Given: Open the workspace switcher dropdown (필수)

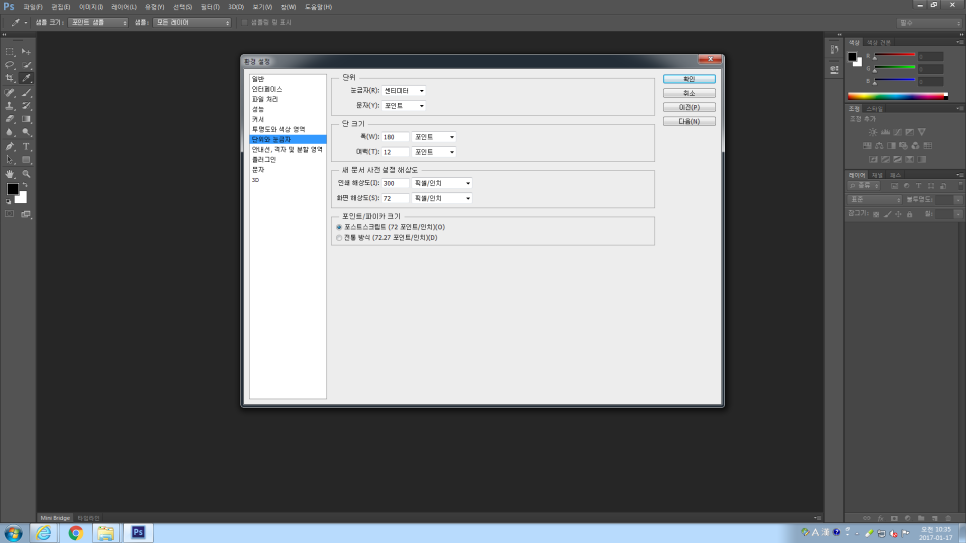Looking at the screenshot, I should pyautogui.click(x=929, y=23).
